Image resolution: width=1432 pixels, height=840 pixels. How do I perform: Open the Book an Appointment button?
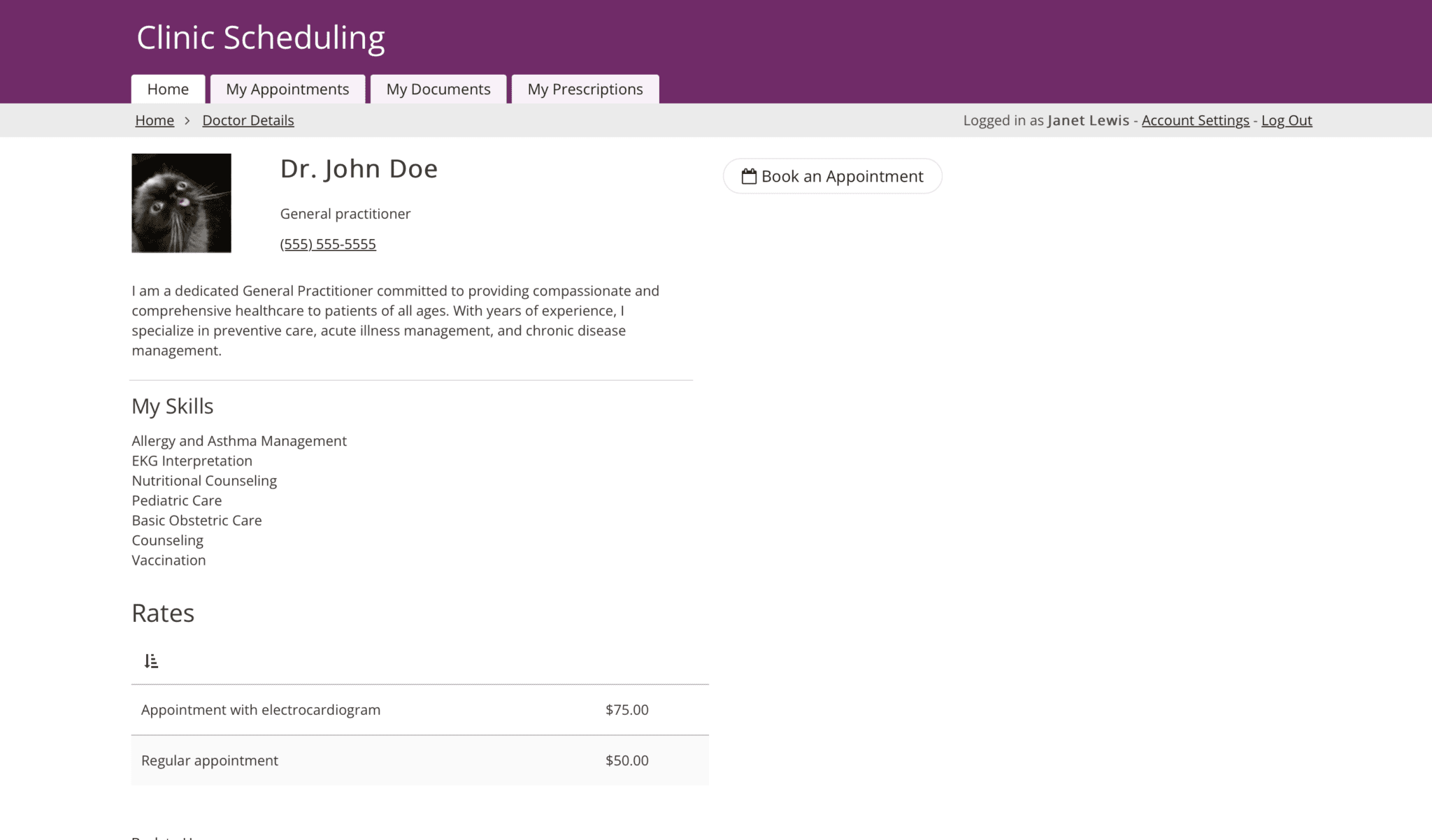832,176
